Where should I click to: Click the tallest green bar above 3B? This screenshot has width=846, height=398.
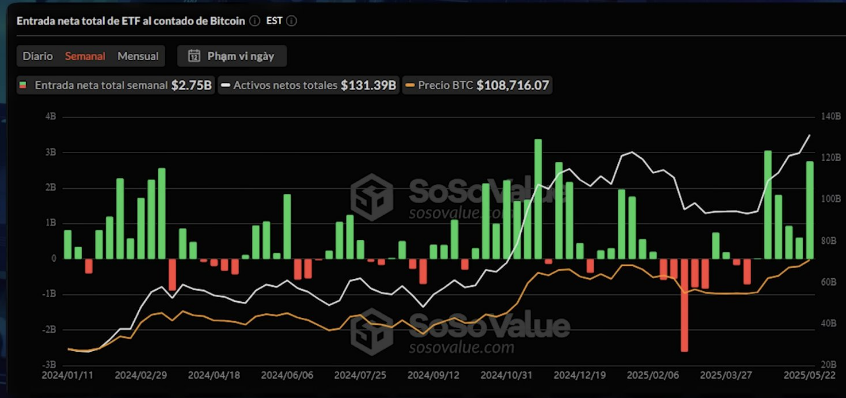point(538,199)
